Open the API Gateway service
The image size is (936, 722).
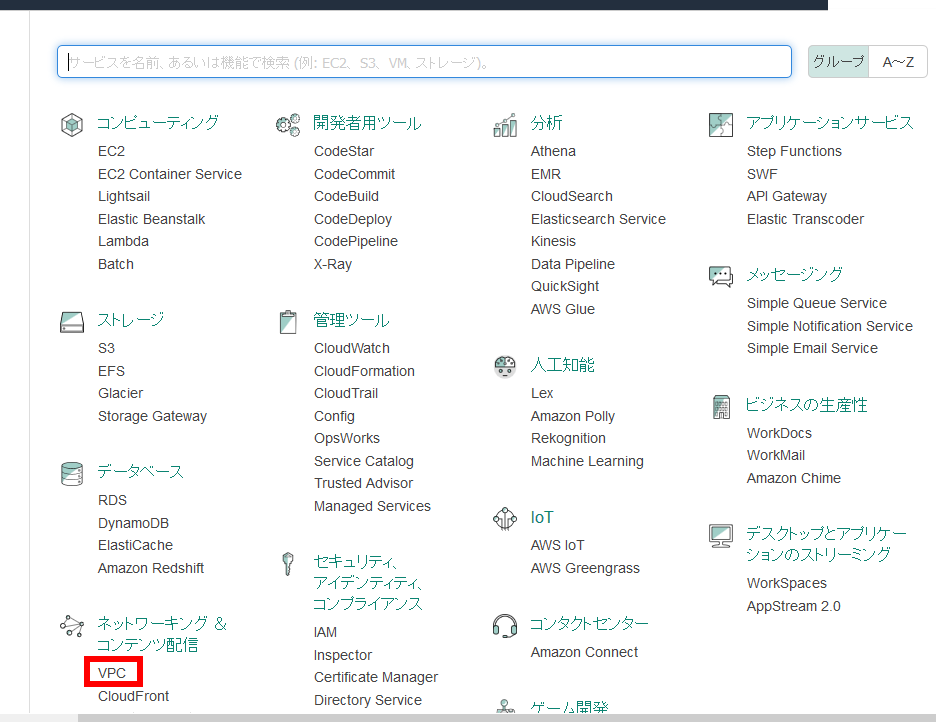tap(787, 196)
